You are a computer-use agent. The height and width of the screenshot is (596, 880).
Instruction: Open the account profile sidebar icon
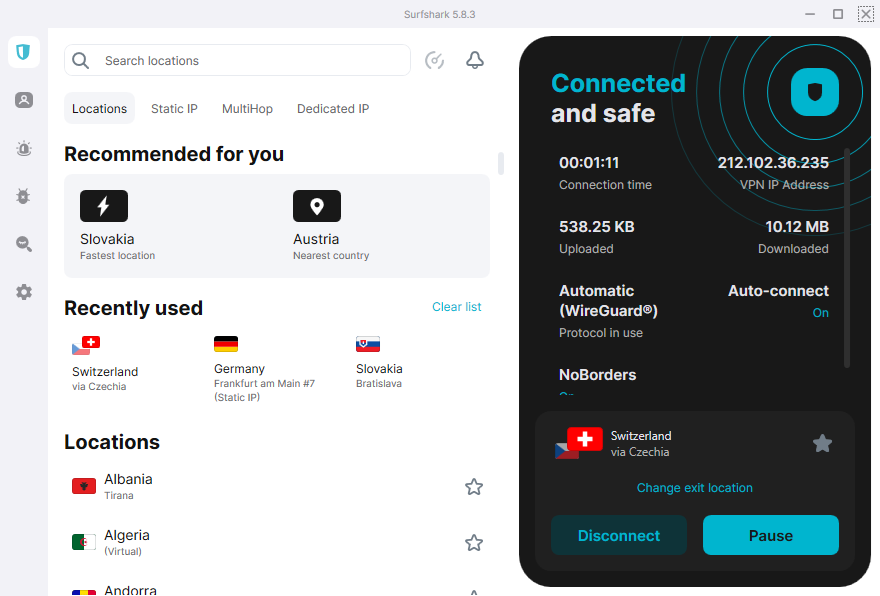pyautogui.click(x=24, y=100)
